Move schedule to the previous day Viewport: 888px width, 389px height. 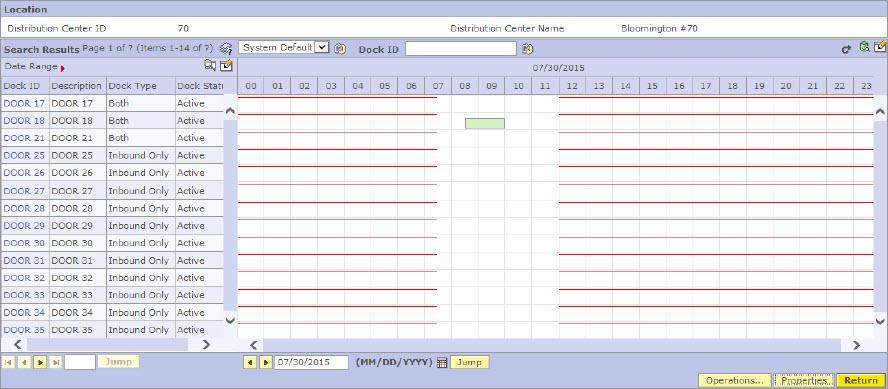(x=249, y=362)
